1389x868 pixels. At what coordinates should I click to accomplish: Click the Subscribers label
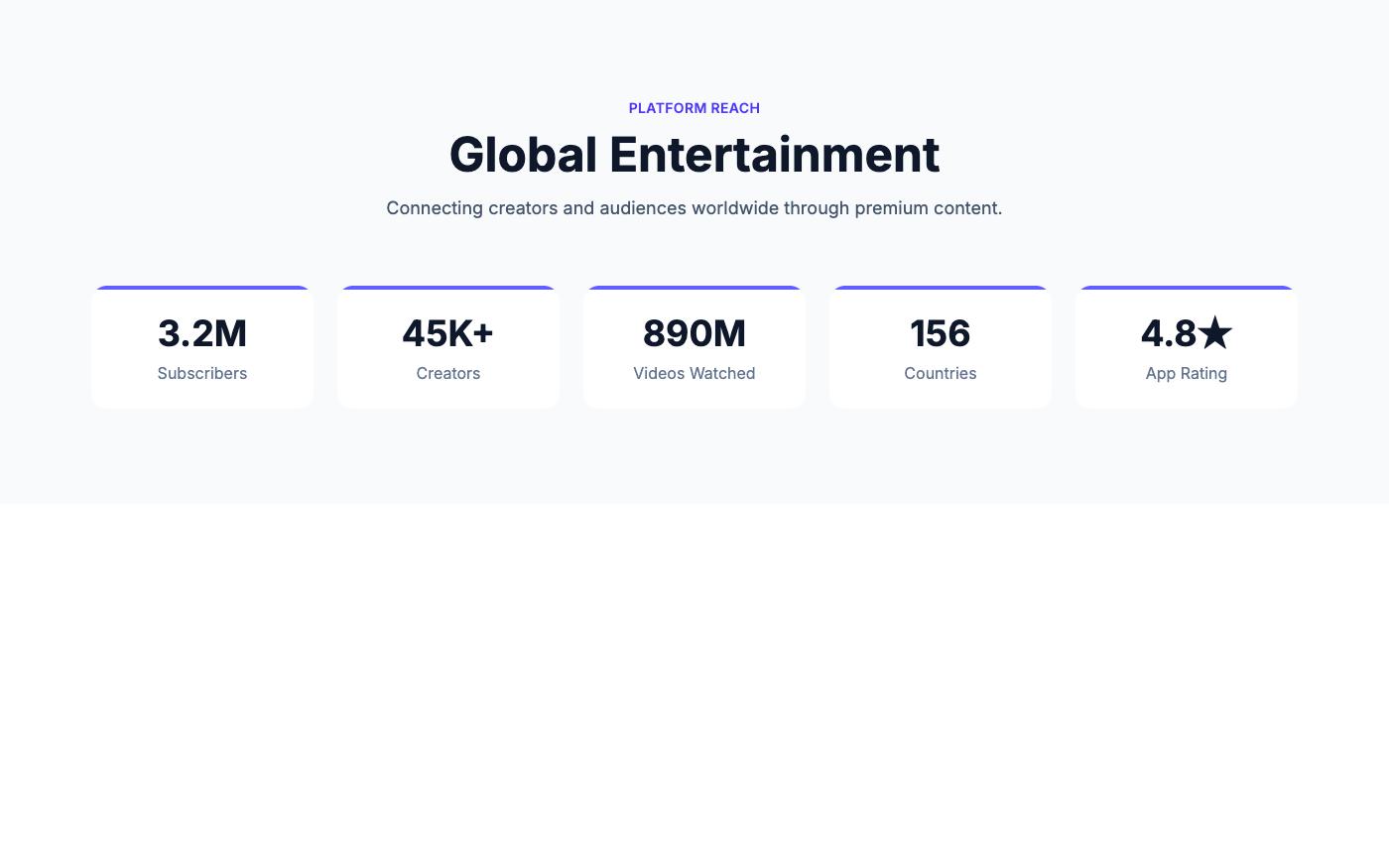(202, 374)
